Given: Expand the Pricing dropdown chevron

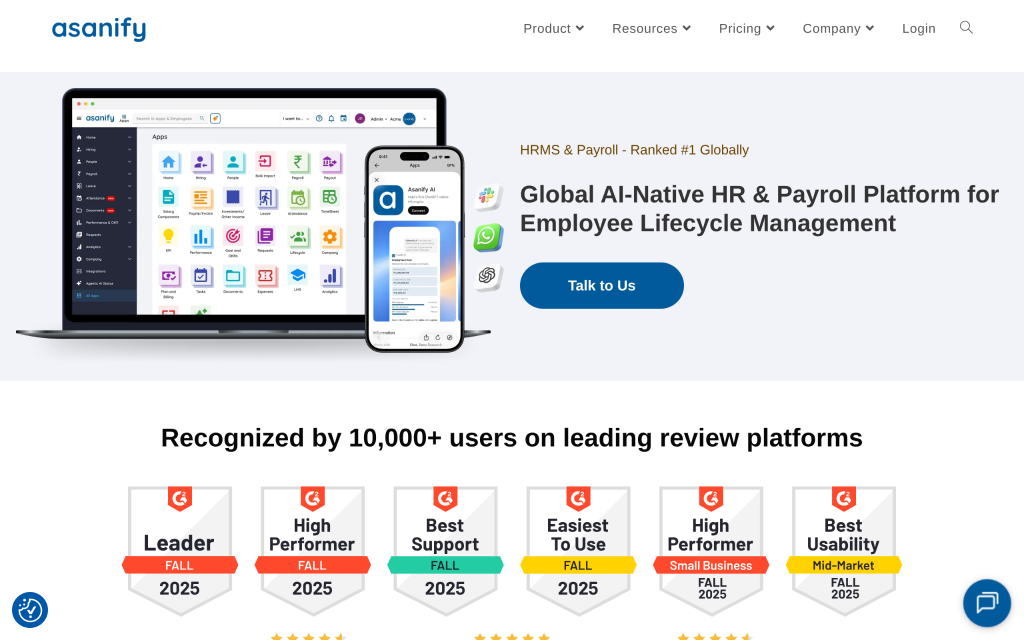Looking at the screenshot, I should (770, 28).
